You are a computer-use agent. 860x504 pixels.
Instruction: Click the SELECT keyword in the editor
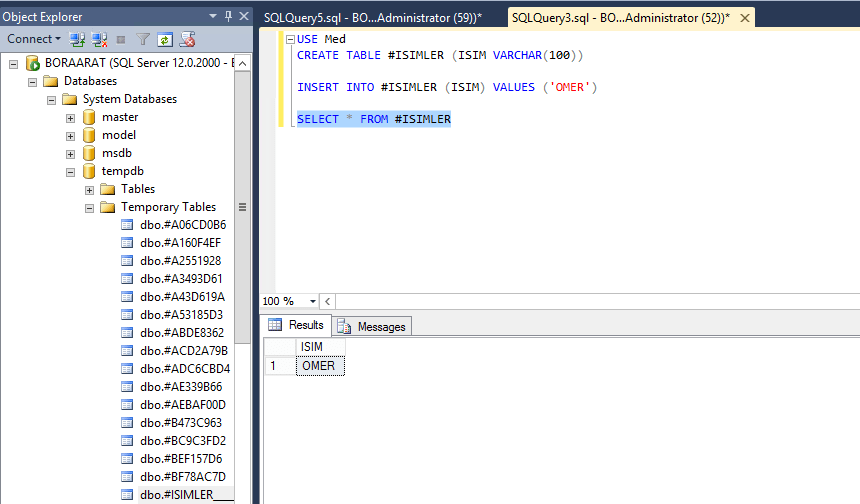[318, 119]
